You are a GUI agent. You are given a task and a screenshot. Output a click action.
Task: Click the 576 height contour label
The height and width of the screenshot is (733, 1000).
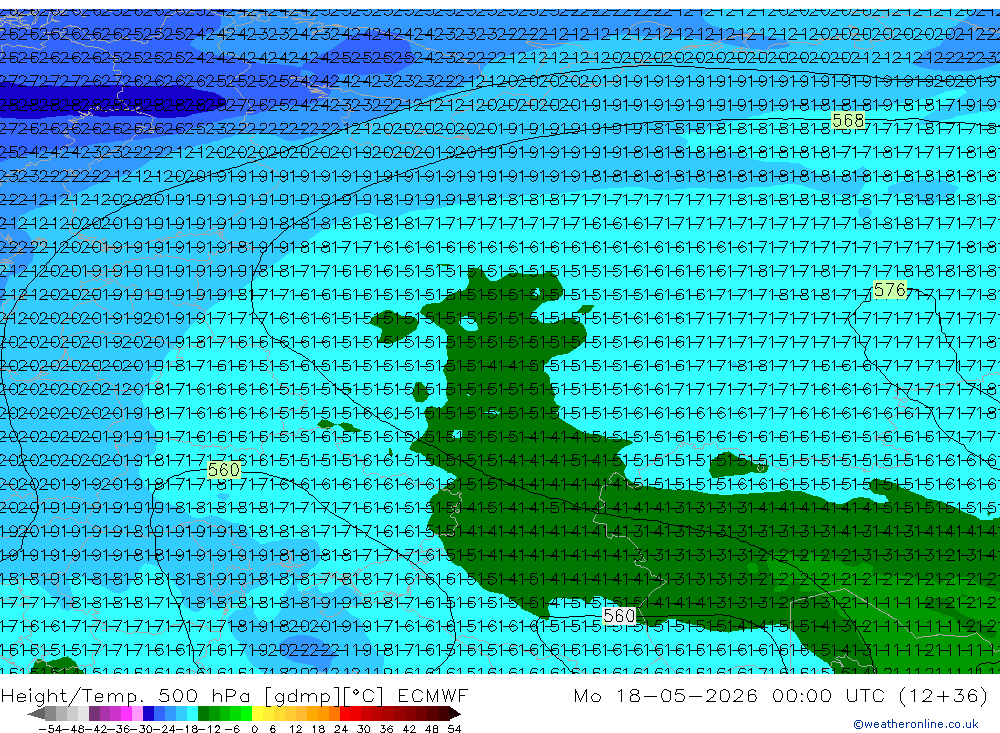[890, 290]
